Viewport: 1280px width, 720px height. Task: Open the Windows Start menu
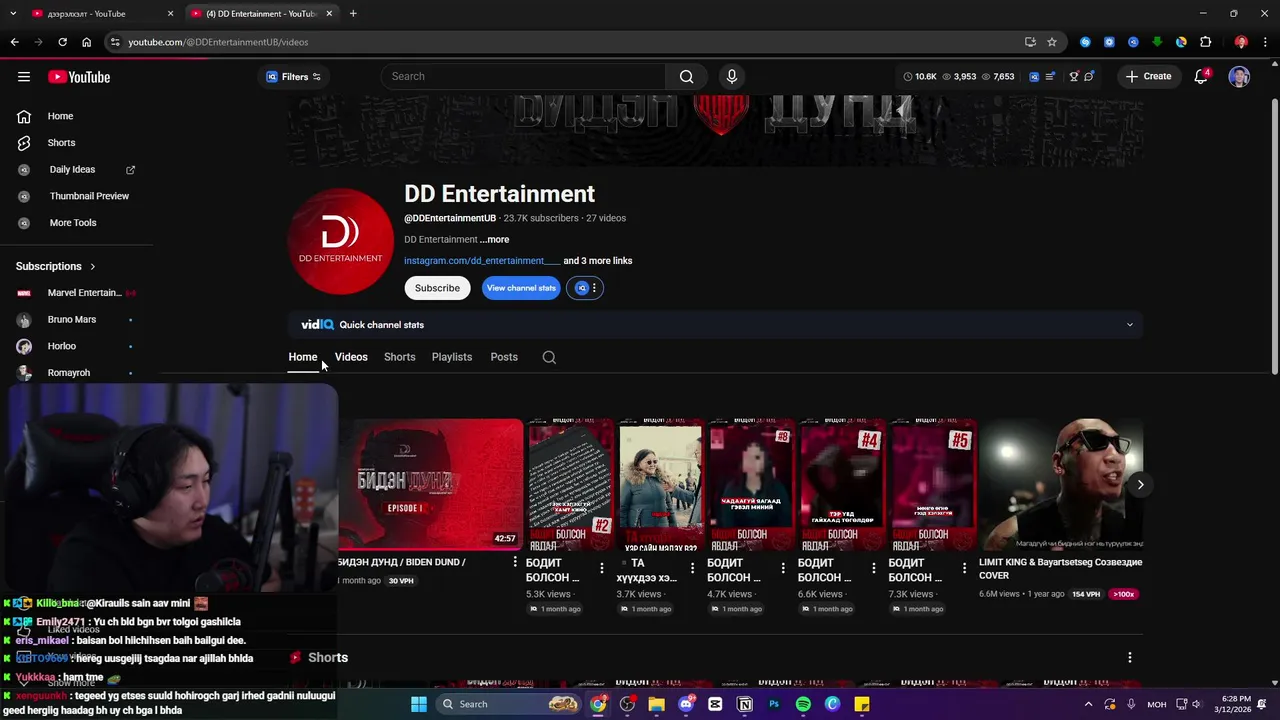418,704
